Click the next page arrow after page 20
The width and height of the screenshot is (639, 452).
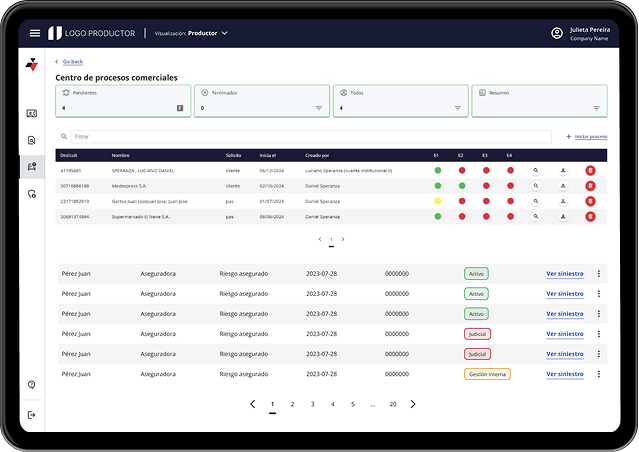413,404
